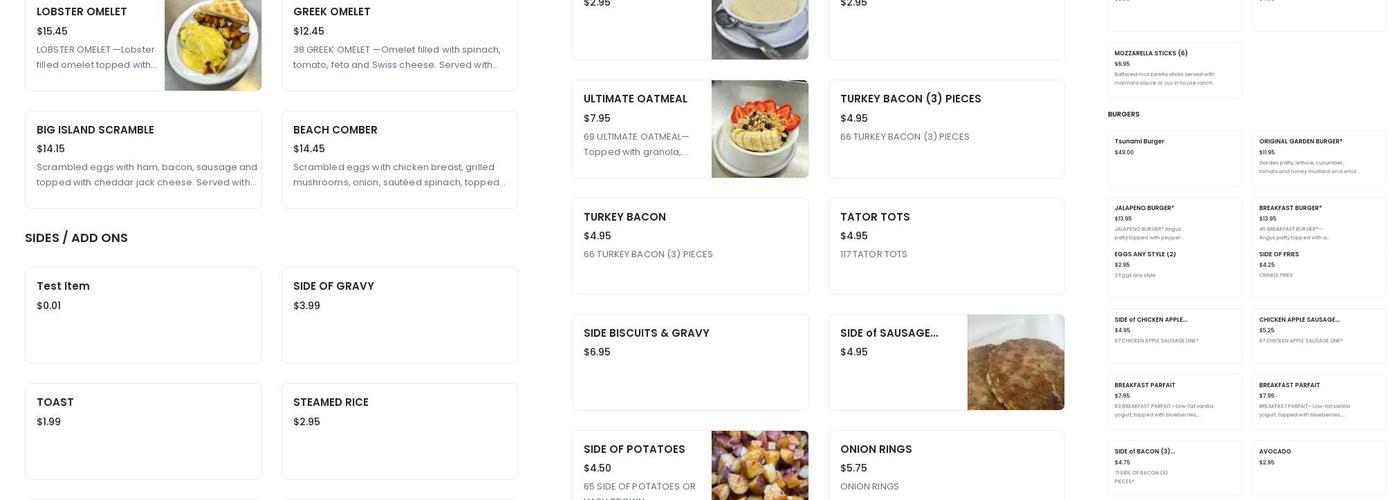This screenshot has height=500, width=1400.
Task: Select Side of Gravy item
Action: 400,315
